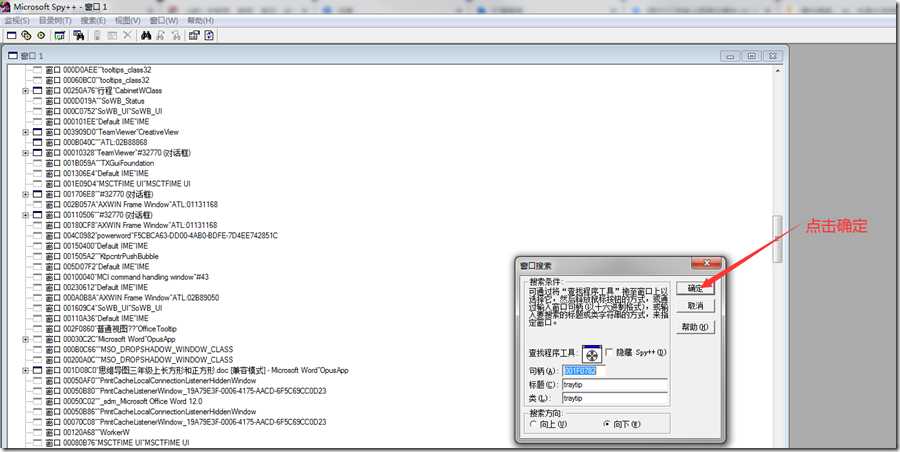Open the 监视(S) menu
This screenshot has height=452, width=900.
tap(17, 21)
